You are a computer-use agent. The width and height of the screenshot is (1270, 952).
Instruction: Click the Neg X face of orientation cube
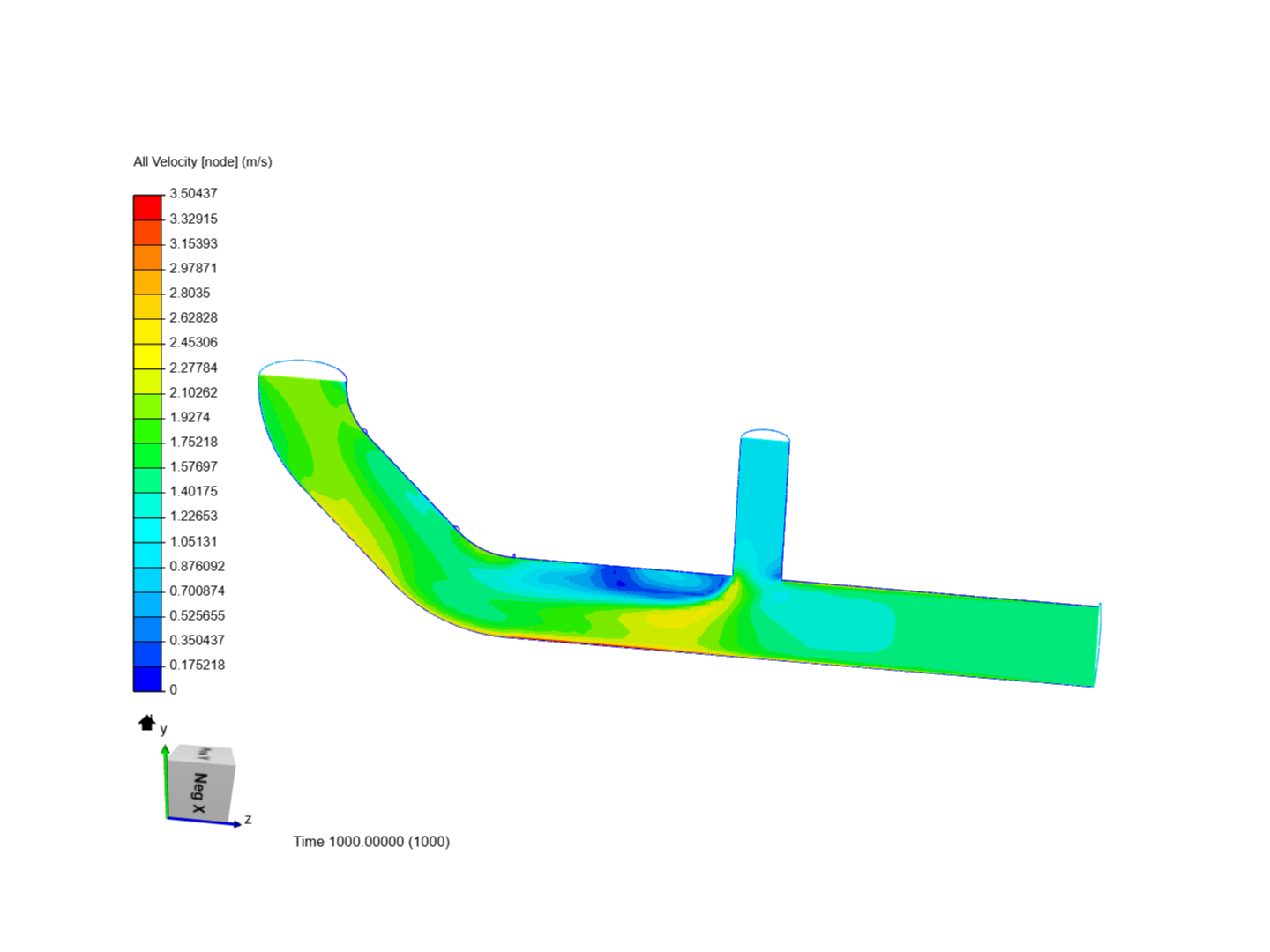coord(199,792)
